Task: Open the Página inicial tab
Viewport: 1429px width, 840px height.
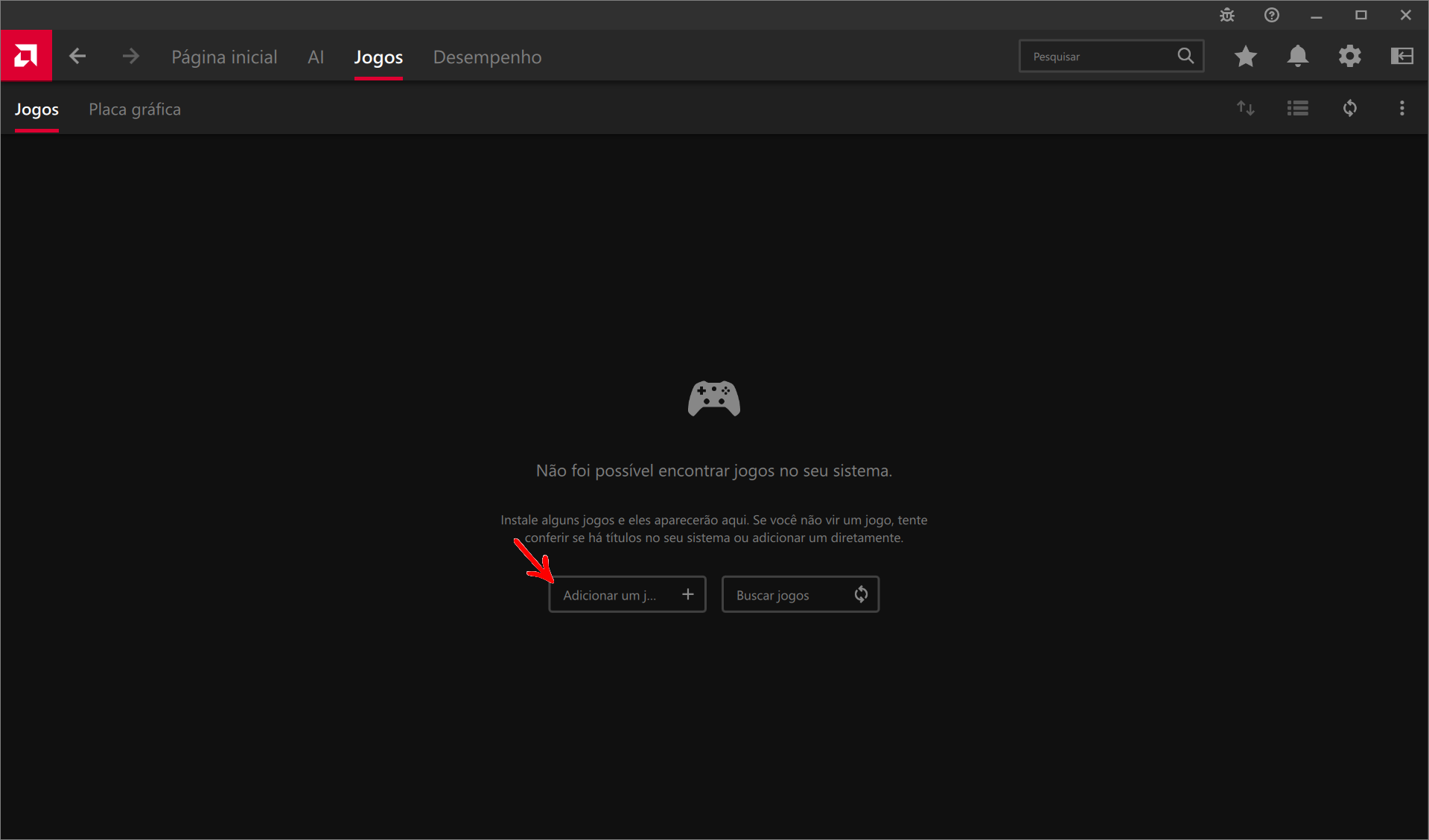Action: click(224, 57)
